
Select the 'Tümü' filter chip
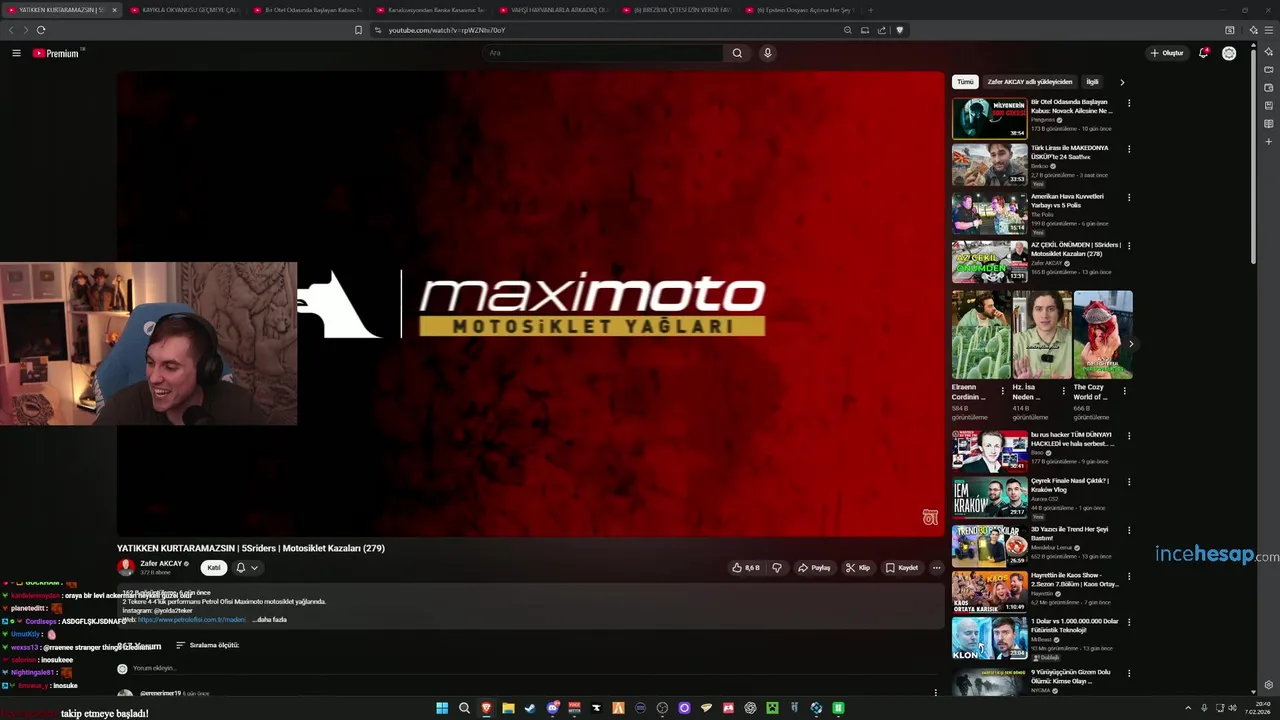pos(965,82)
